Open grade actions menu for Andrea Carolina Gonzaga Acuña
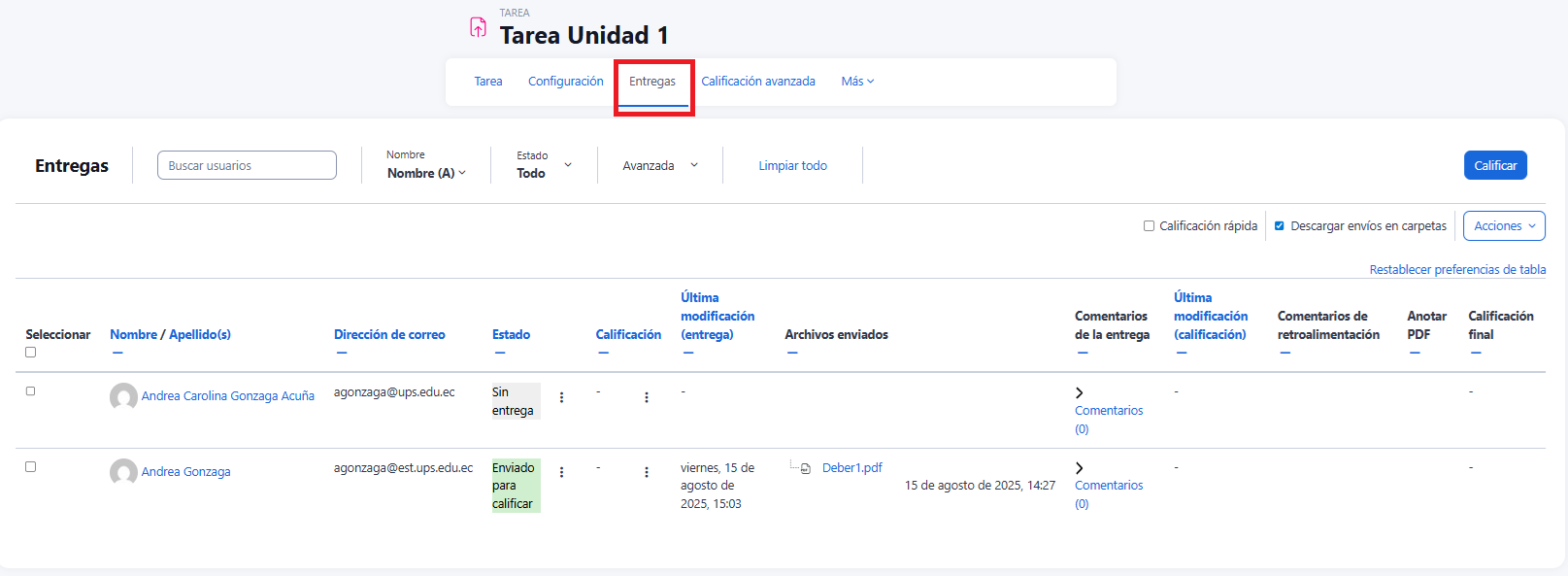1568x576 pixels. 647,397
